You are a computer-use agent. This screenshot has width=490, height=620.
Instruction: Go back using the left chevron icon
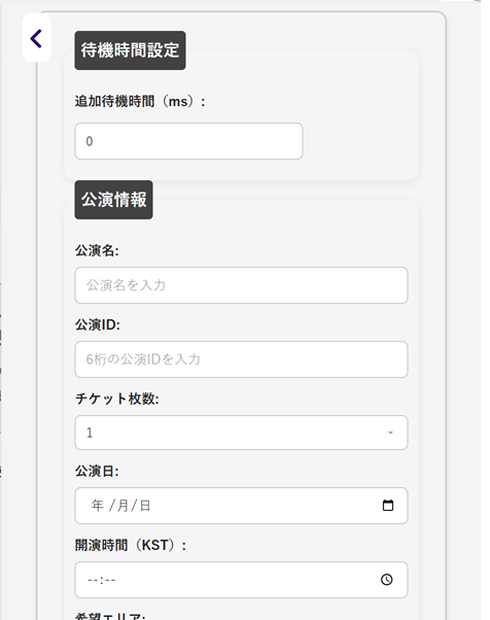tap(36, 39)
